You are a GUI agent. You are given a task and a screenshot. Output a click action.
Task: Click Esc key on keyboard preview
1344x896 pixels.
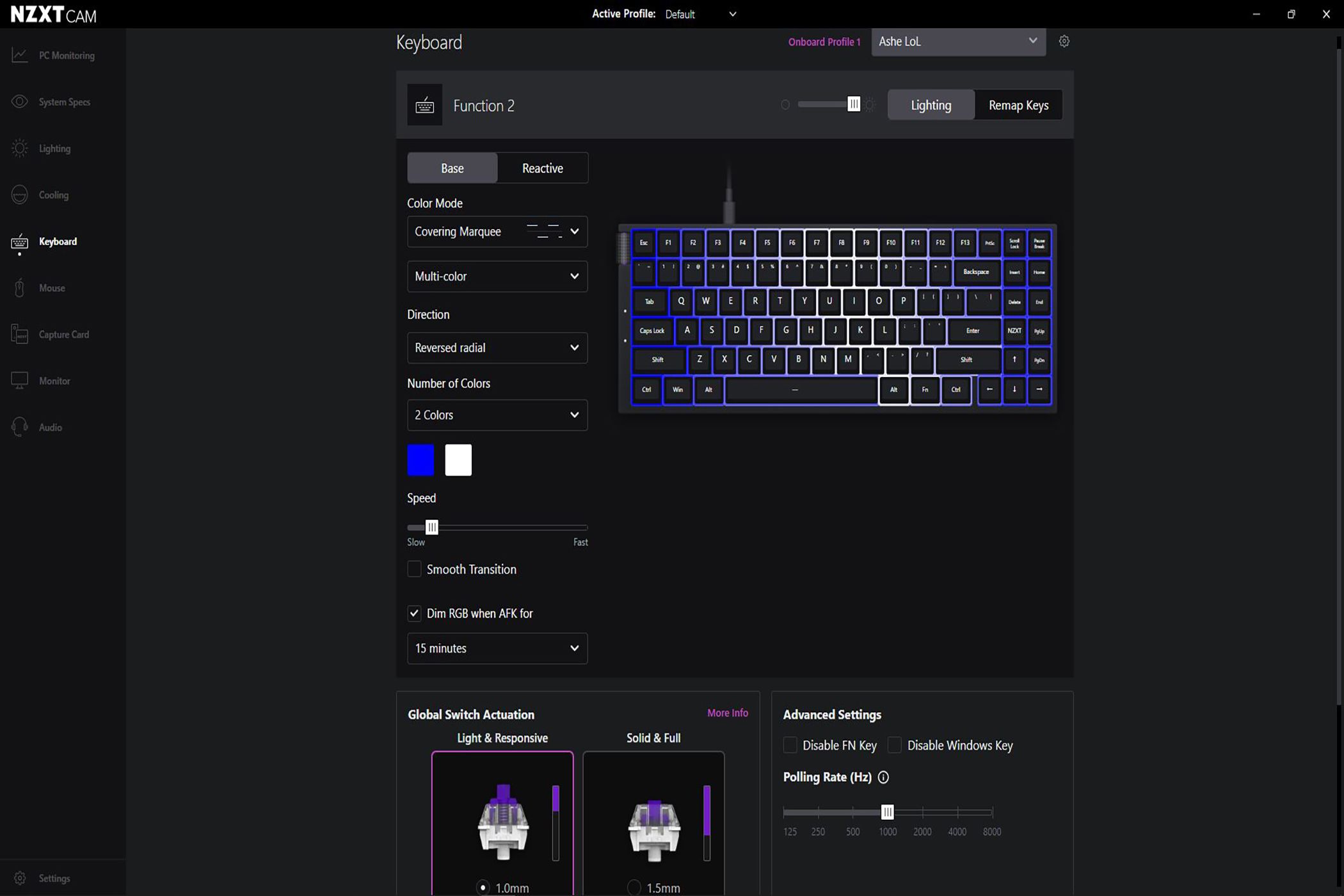pyautogui.click(x=644, y=243)
